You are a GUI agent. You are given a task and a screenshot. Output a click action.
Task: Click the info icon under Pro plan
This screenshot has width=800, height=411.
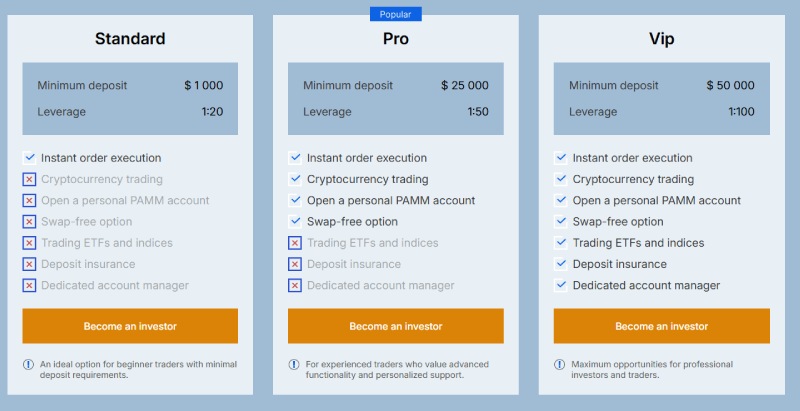(294, 365)
